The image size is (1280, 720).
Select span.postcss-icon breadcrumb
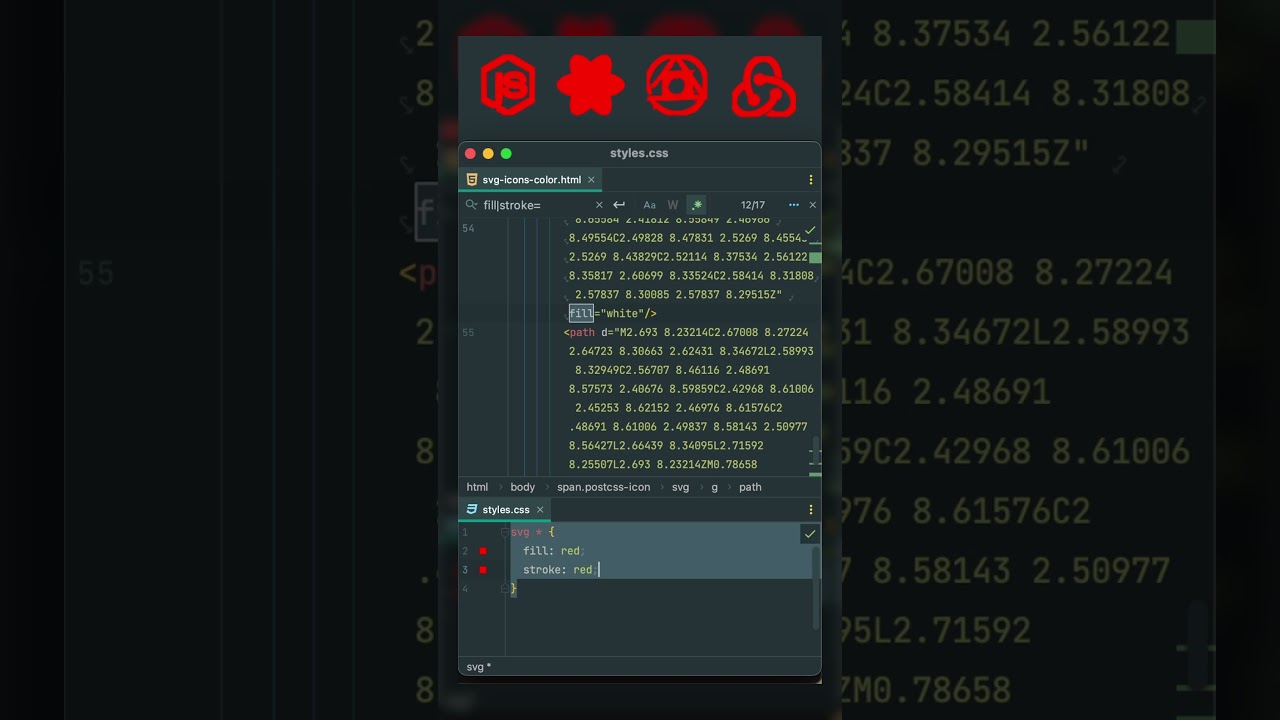pyautogui.click(x=603, y=487)
